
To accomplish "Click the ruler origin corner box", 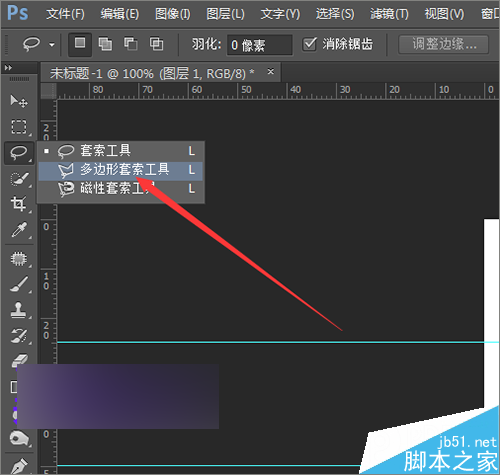I will tap(49, 91).
